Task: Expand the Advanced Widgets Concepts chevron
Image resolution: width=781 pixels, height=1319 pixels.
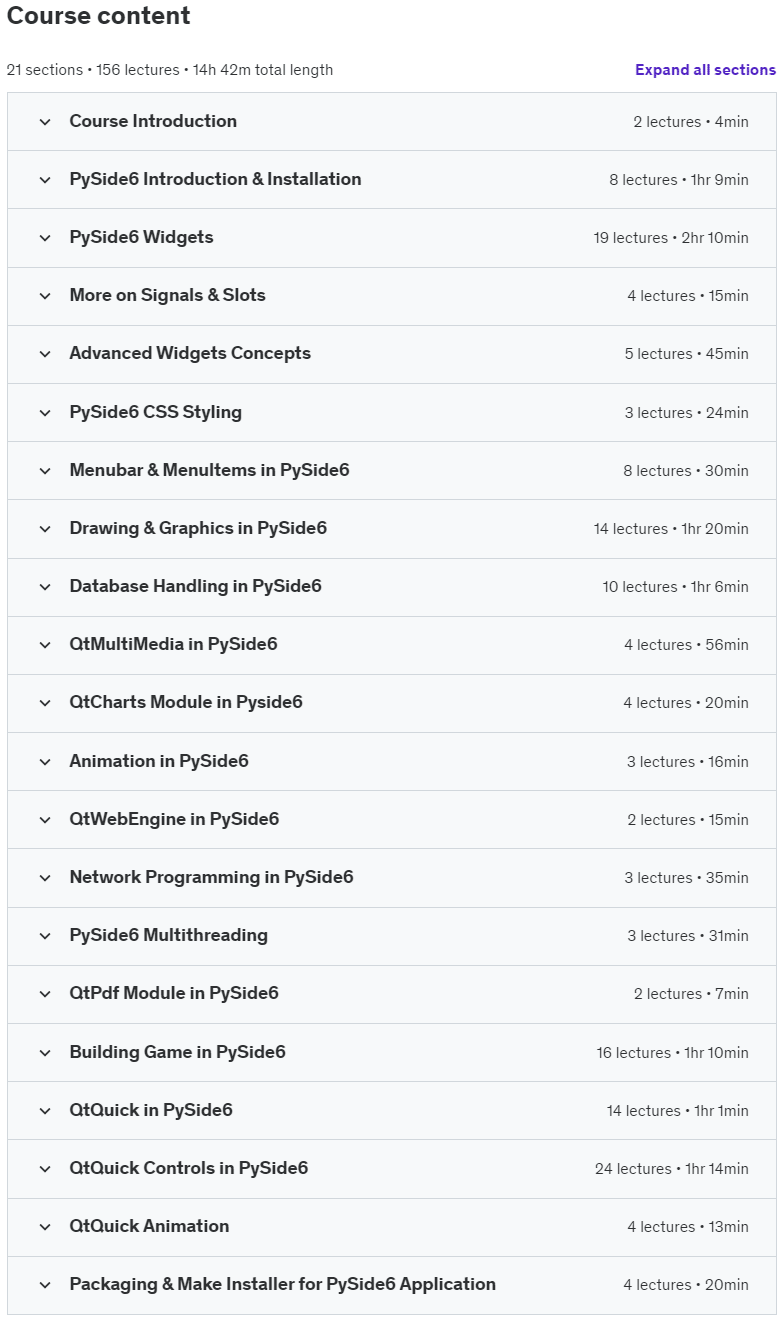Action: 45,354
